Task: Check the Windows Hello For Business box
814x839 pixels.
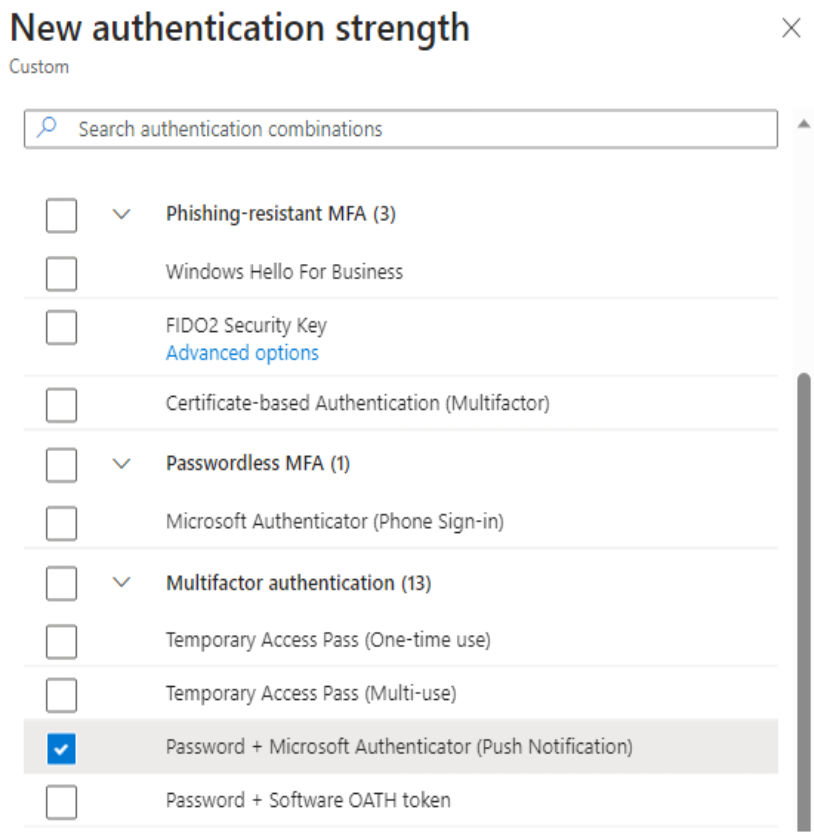Action: pos(62,273)
